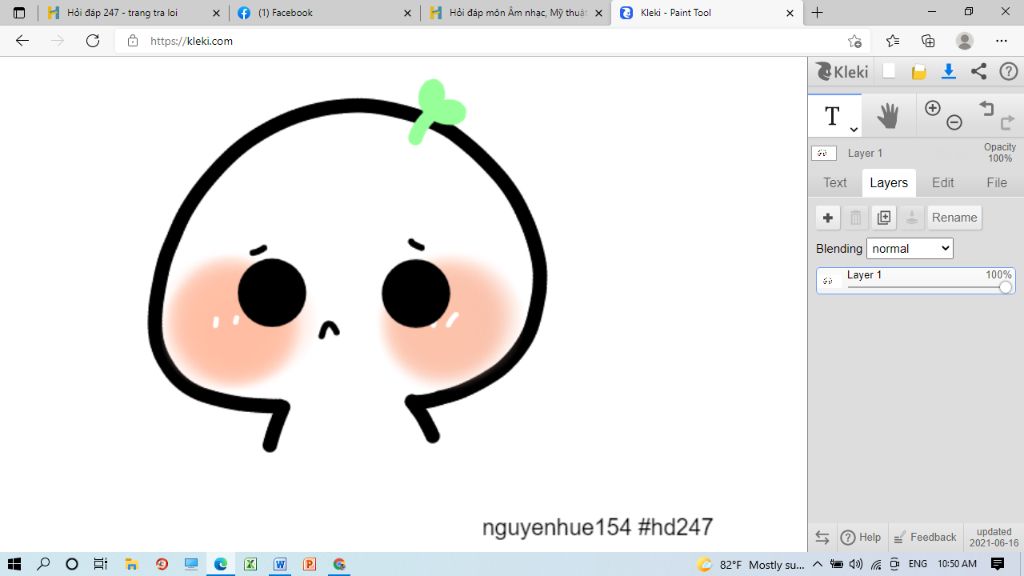Delete the layer with the trash icon
This screenshot has width=1024, height=576.
856,217
